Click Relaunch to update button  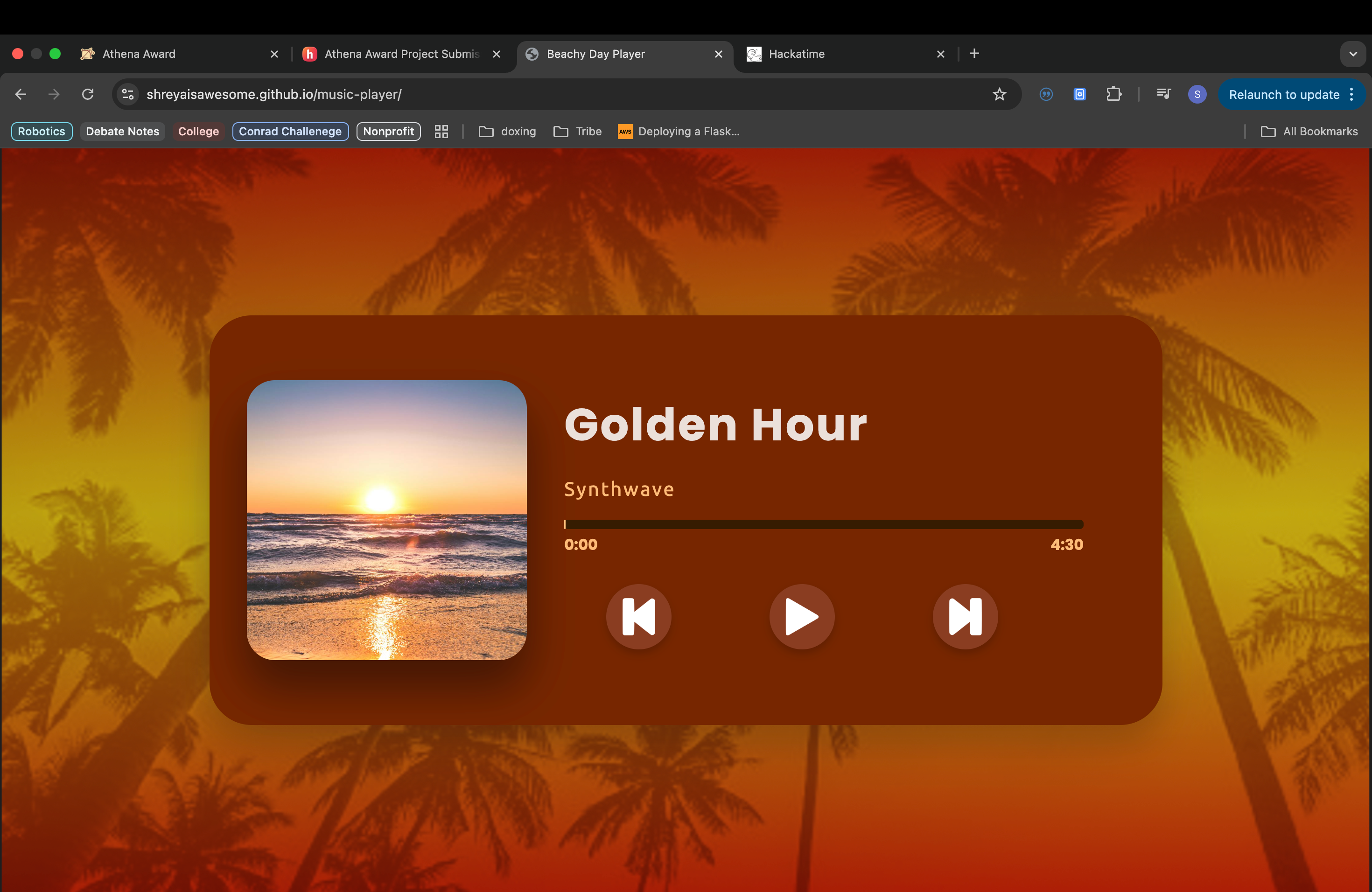[1284, 95]
